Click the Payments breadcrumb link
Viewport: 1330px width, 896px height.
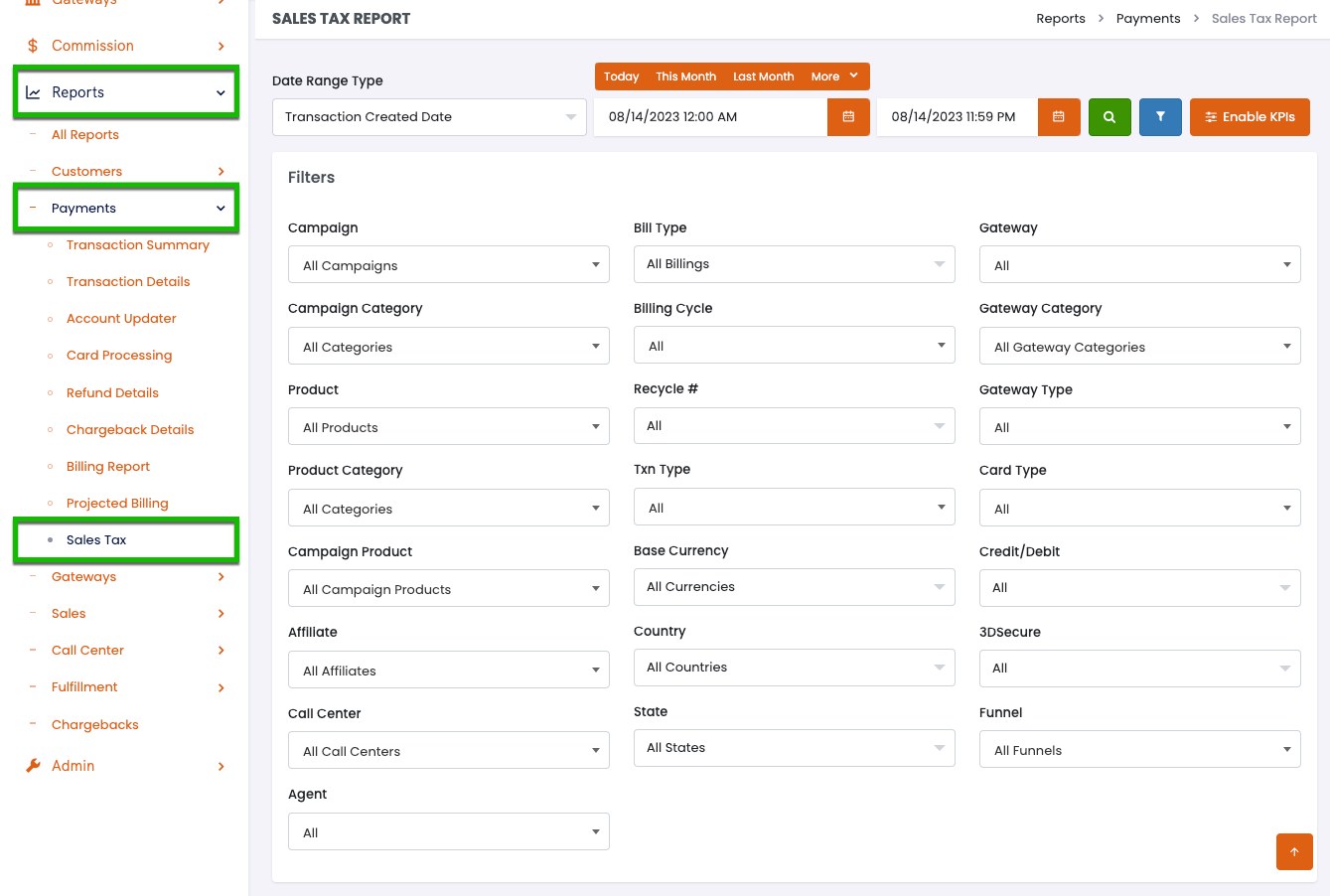click(1148, 19)
